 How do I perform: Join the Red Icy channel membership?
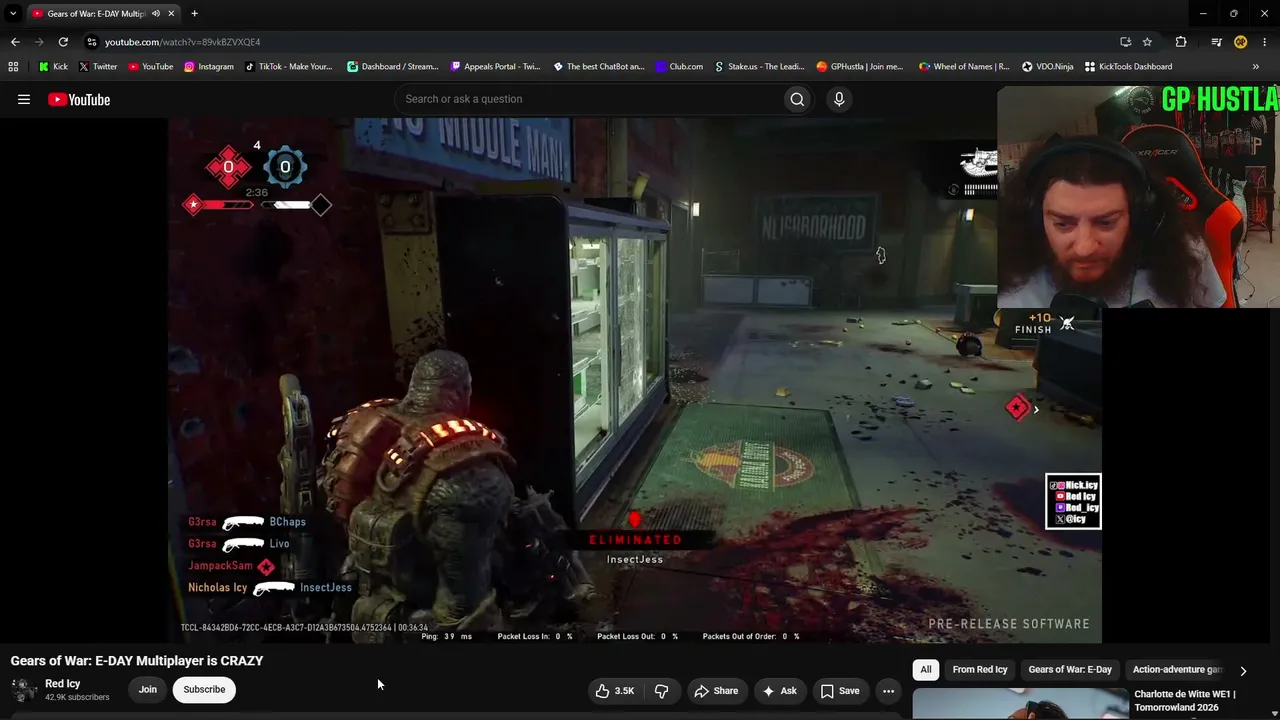click(148, 689)
